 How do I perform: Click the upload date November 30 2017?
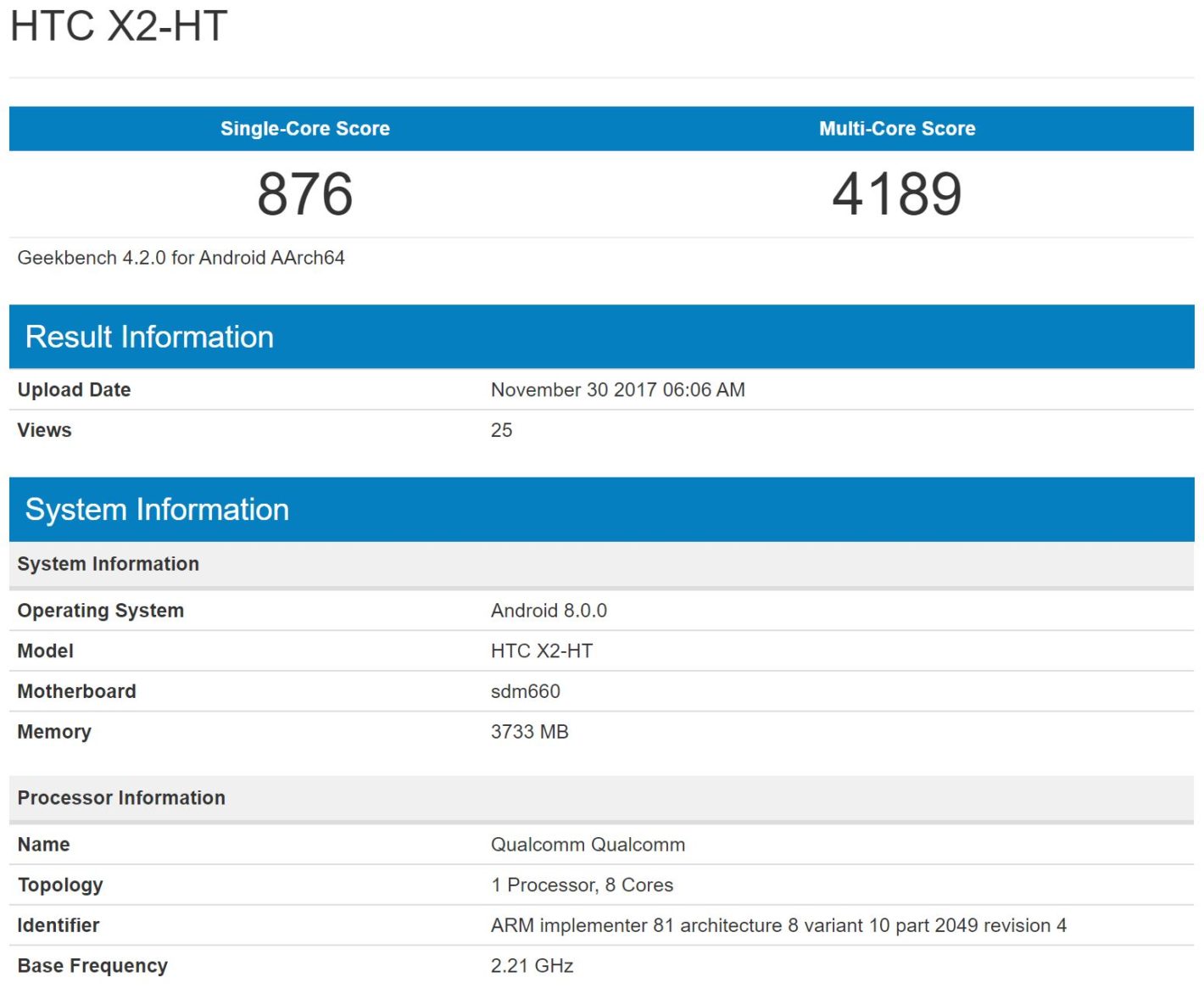click(x=617, y=390)
